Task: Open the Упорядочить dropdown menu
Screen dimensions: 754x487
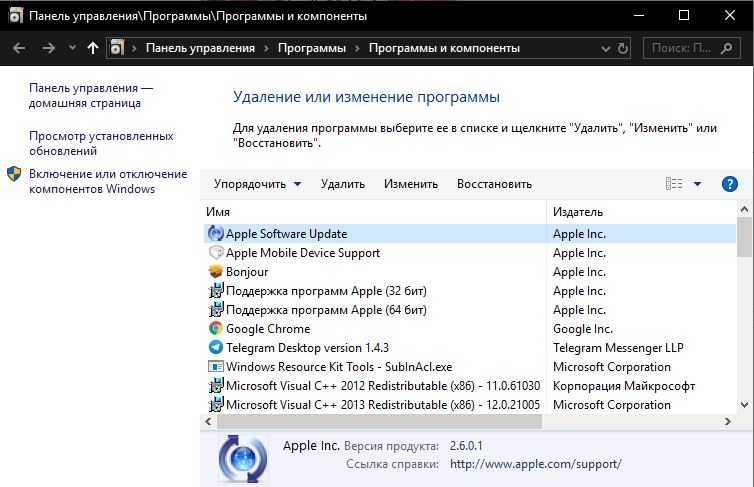Action: [257, 184]
